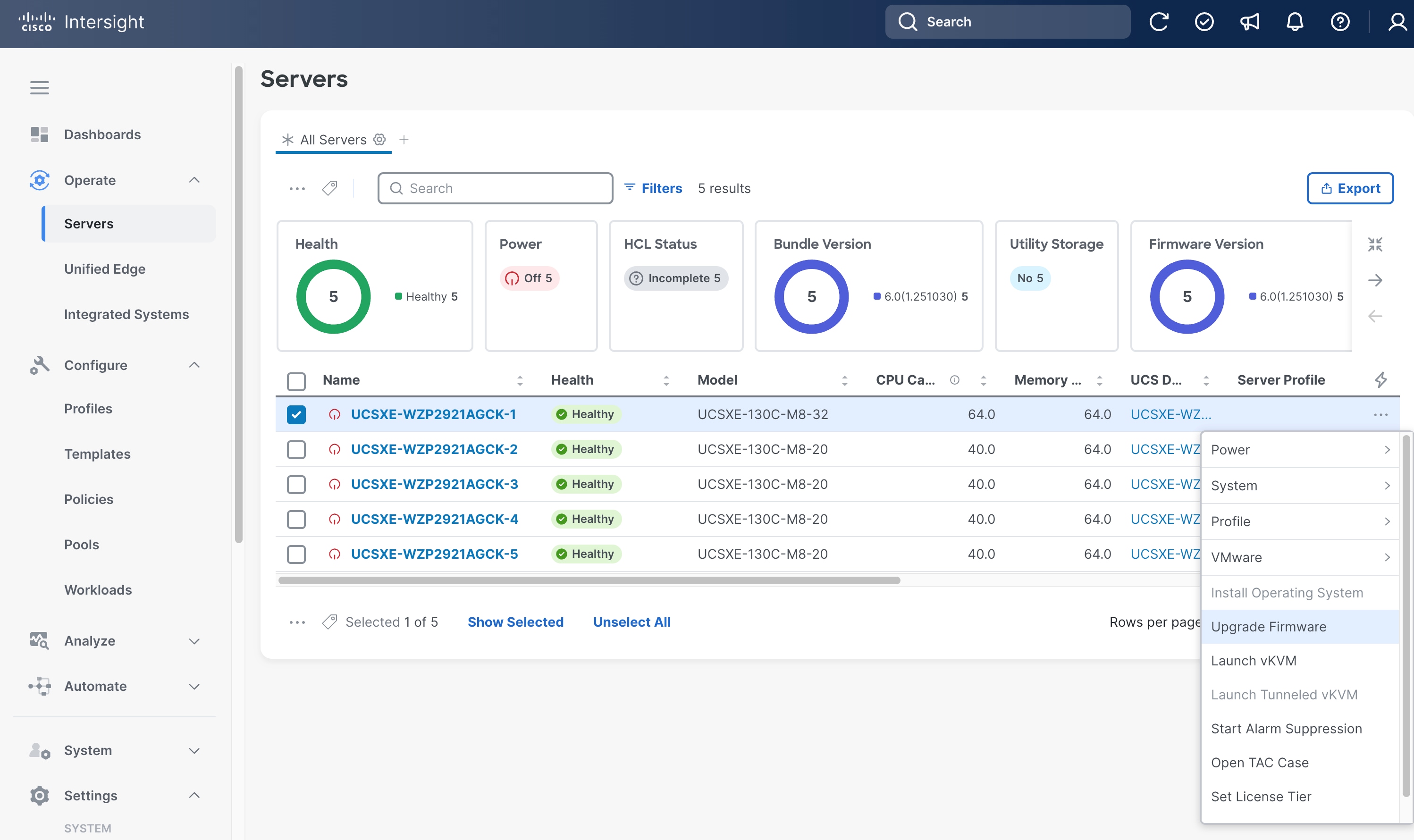Screen dimensions: 1414x840
Task: Choose Launch vKVM in the context menu
Action: (x=1300, y=661)
